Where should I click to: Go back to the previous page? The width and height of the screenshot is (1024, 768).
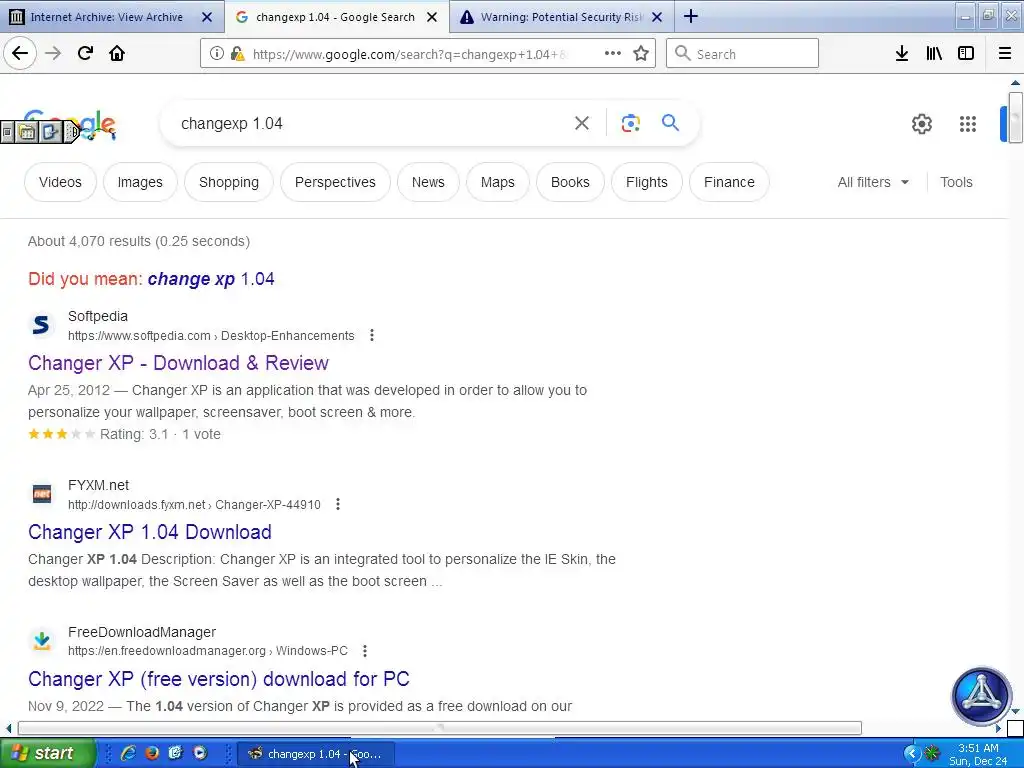[x=20, y=54]
